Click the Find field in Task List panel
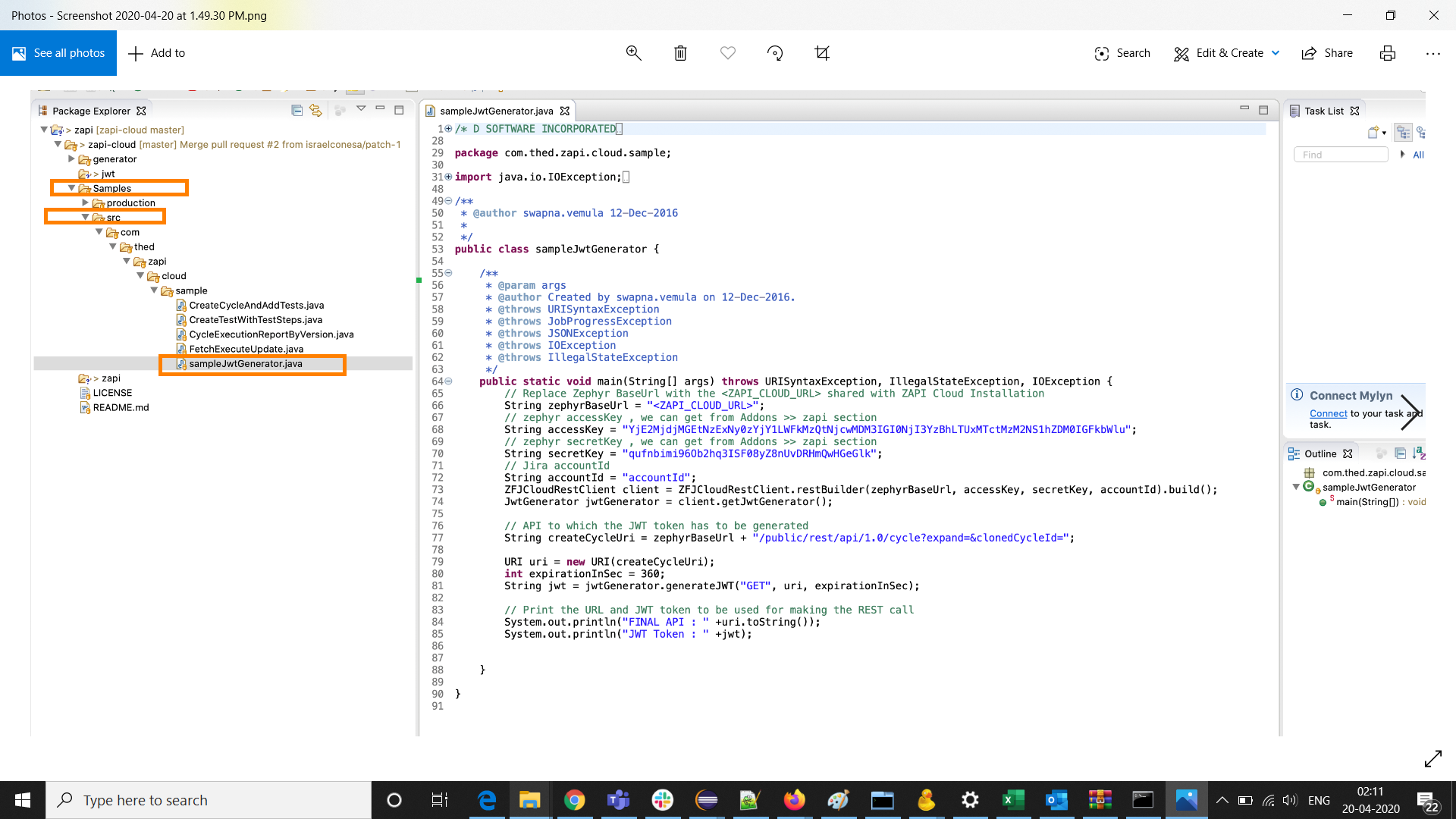Viewport: 1456px width, 819px height. coord(1342,153)
